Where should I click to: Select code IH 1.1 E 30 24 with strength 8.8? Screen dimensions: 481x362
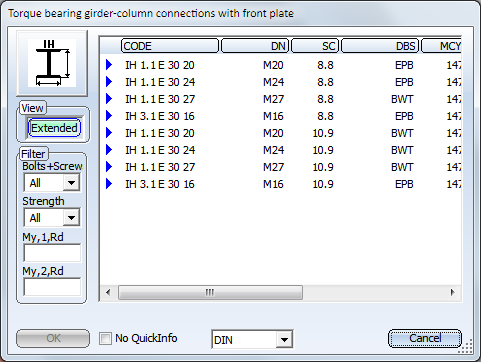coord(160,82)
